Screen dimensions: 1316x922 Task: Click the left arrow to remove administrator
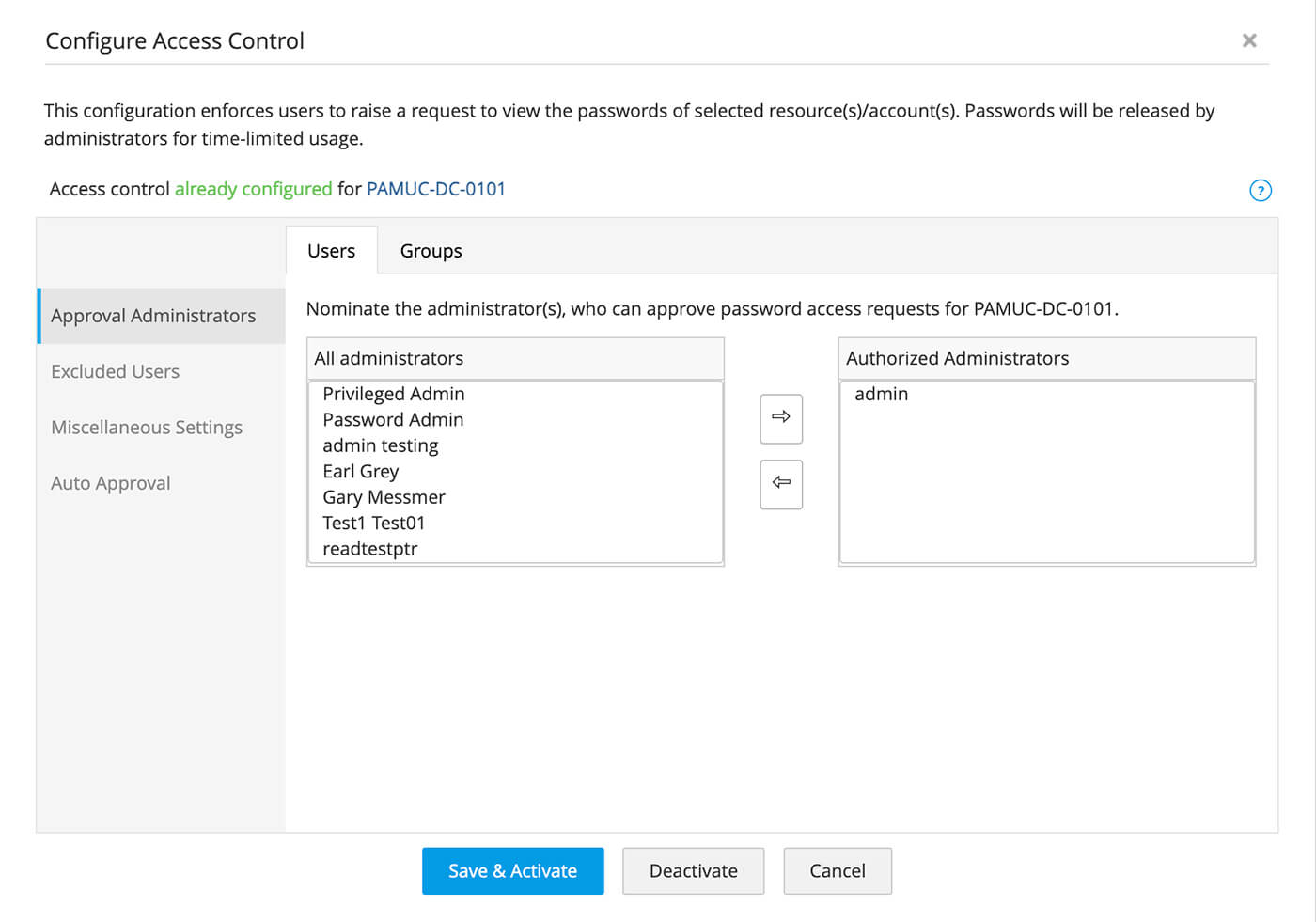pyautogui.click(x=780, y=484)
